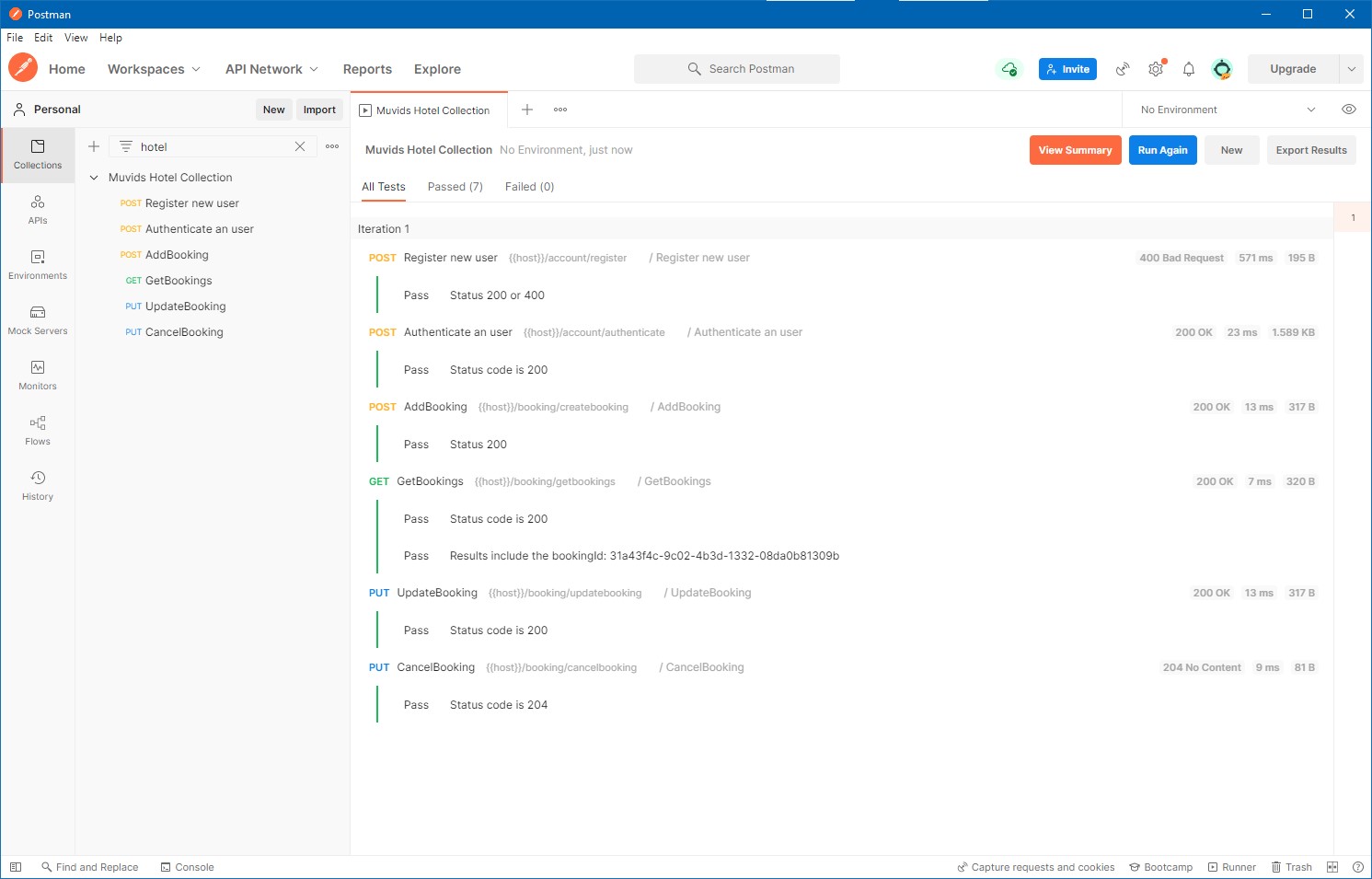The image size is (1372, 879).
Task: Expand the Workspaces dropdown
Action: tap(154, 69)
